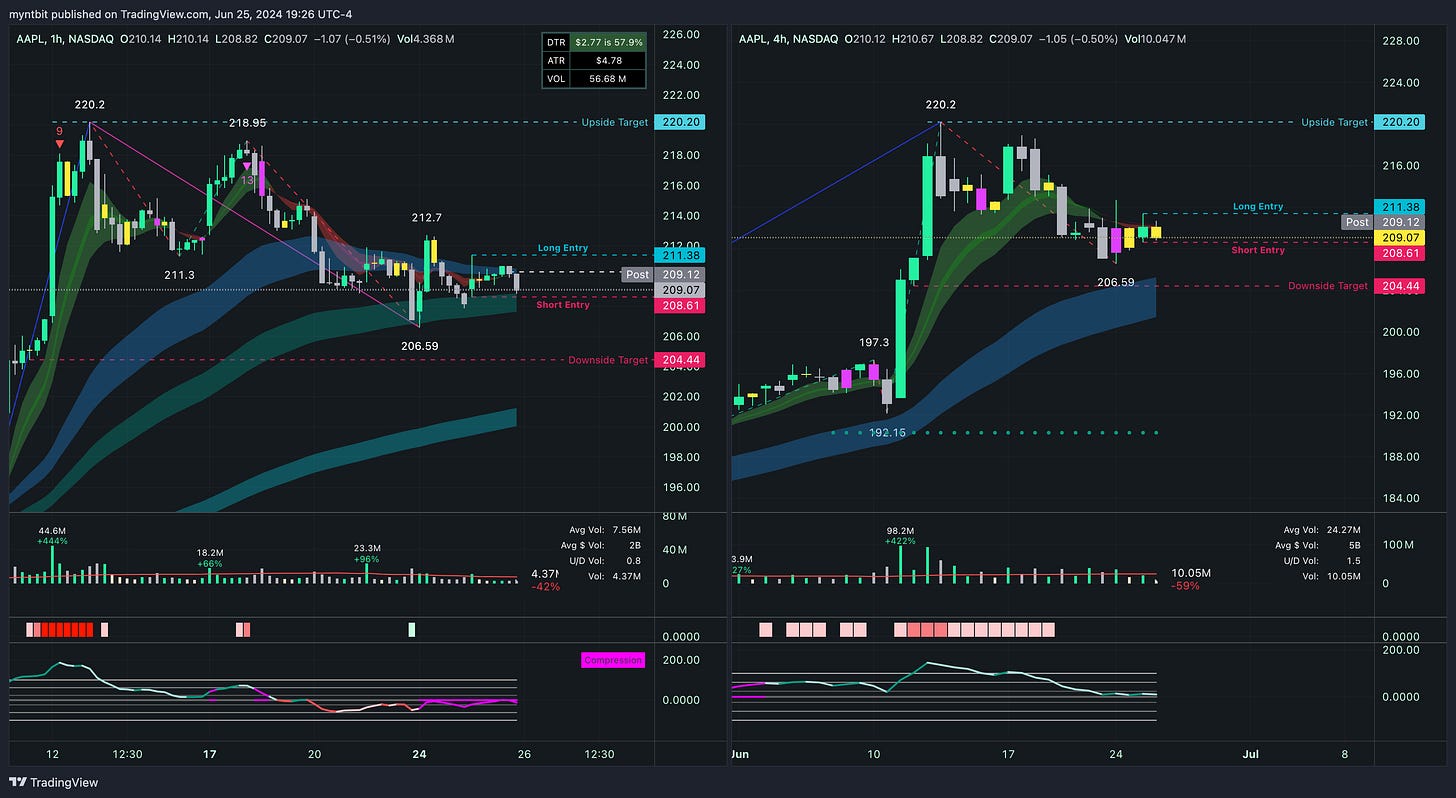Click the 212.7 swing high label
This screenshot has height=798, width=1456.
[427, 216]
